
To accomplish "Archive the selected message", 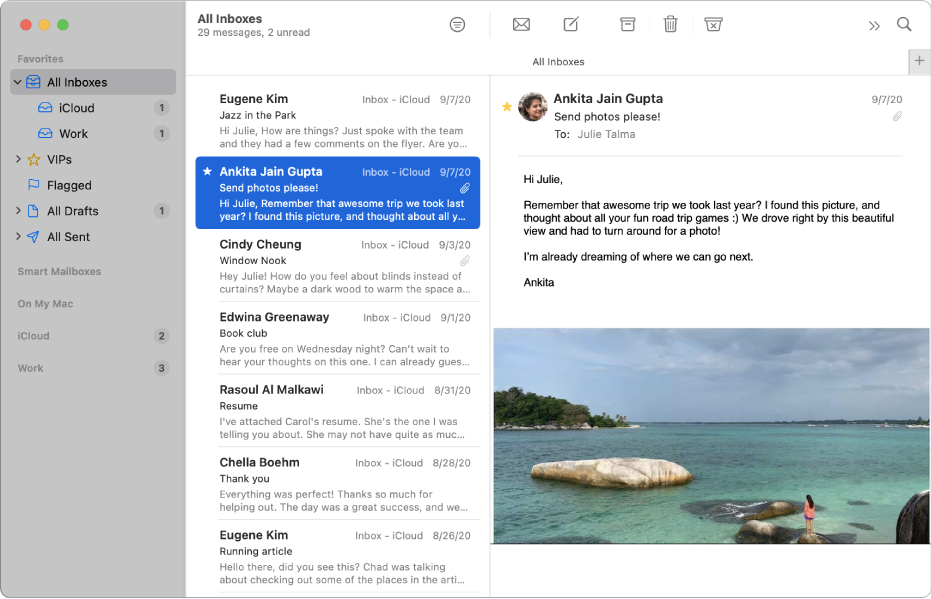I will tap(627, 24).
